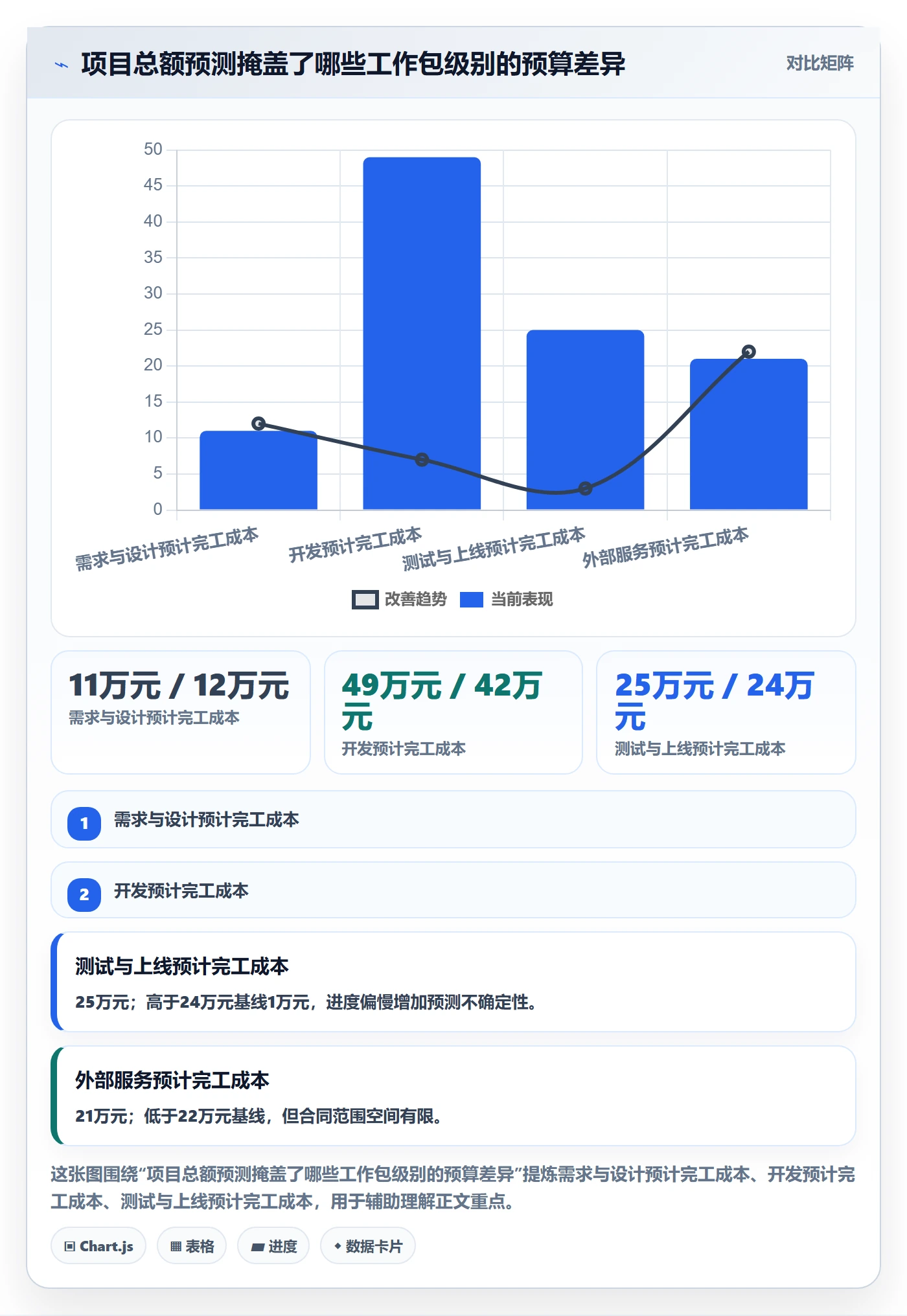Viewport: 907px width, 1316px height.
Task: Click the trend line point on 测试与上线 bar
Action: (585, 488)
